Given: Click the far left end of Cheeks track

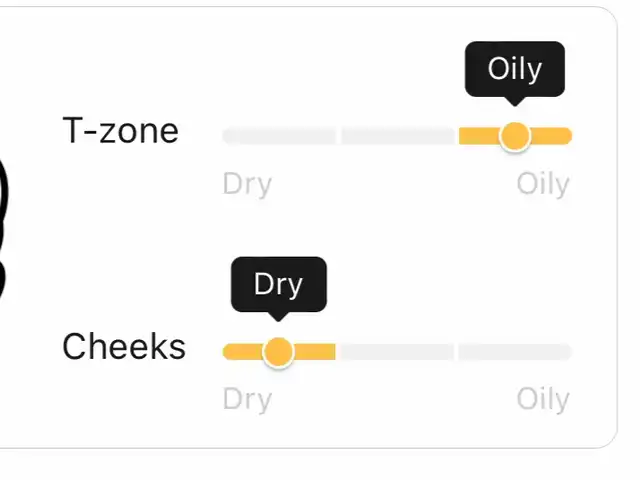Looking at the screenshot, I should coord(228,352).
